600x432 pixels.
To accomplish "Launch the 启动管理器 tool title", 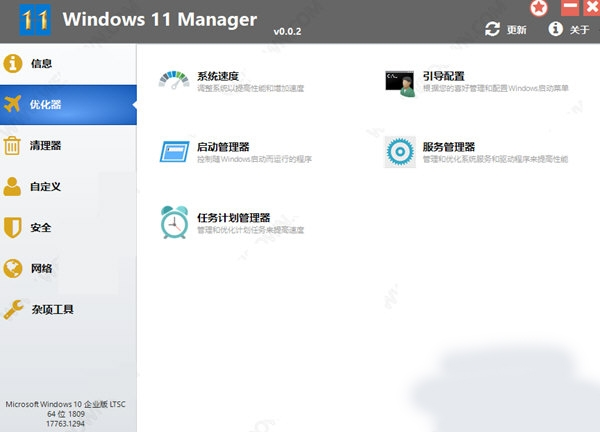I will 223,147.
